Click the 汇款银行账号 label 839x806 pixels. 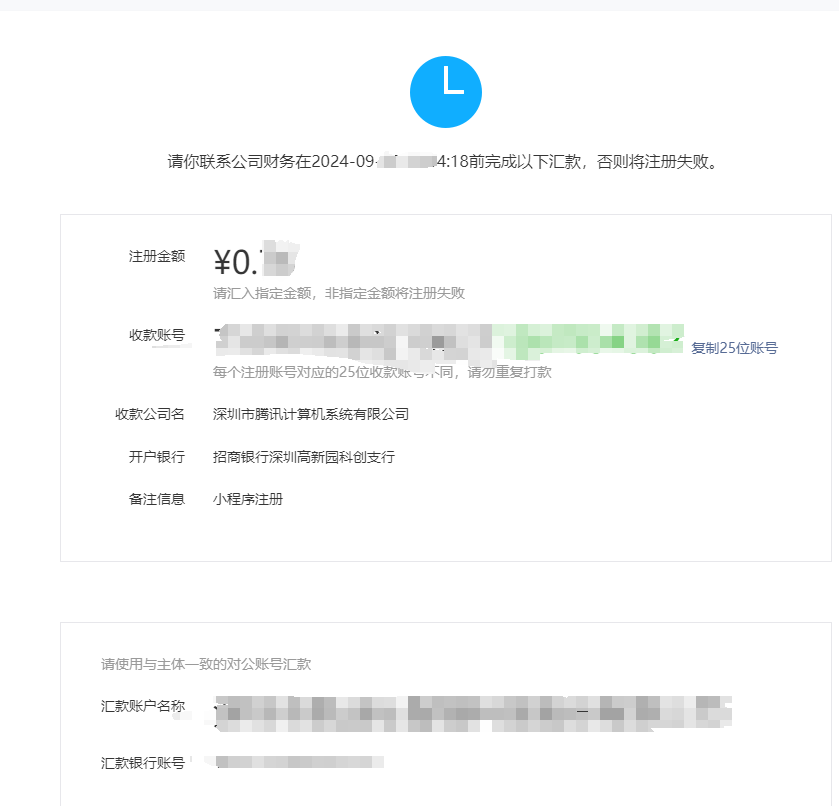point(143,763)
